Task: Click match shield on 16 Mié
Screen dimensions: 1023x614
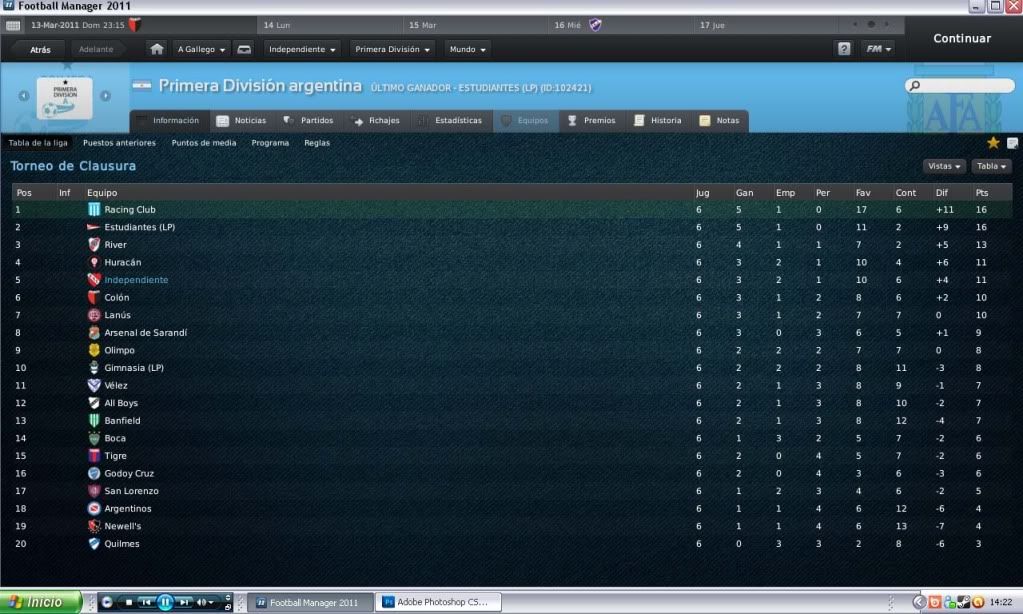Action: tap(595, 25)
